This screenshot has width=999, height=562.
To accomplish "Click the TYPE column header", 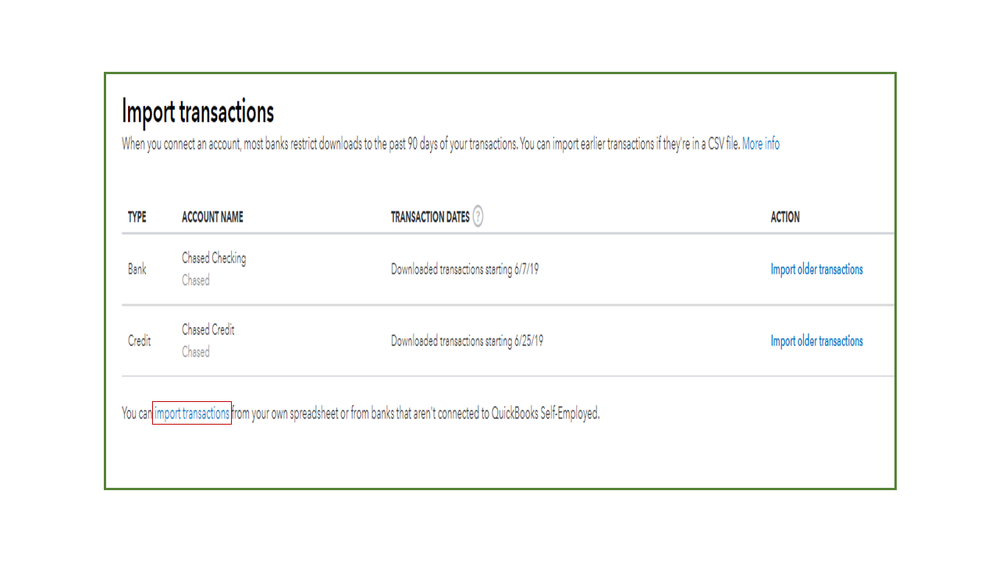I will pyautogui.click(x=137, y=217).
